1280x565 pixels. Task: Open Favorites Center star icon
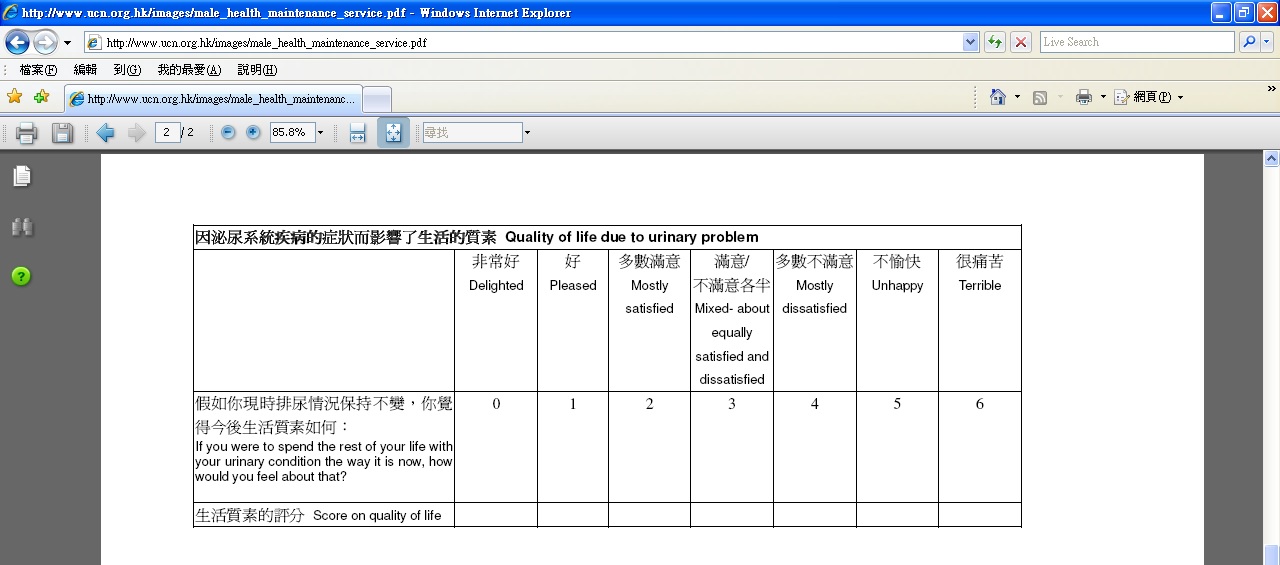tap(15, 97)
